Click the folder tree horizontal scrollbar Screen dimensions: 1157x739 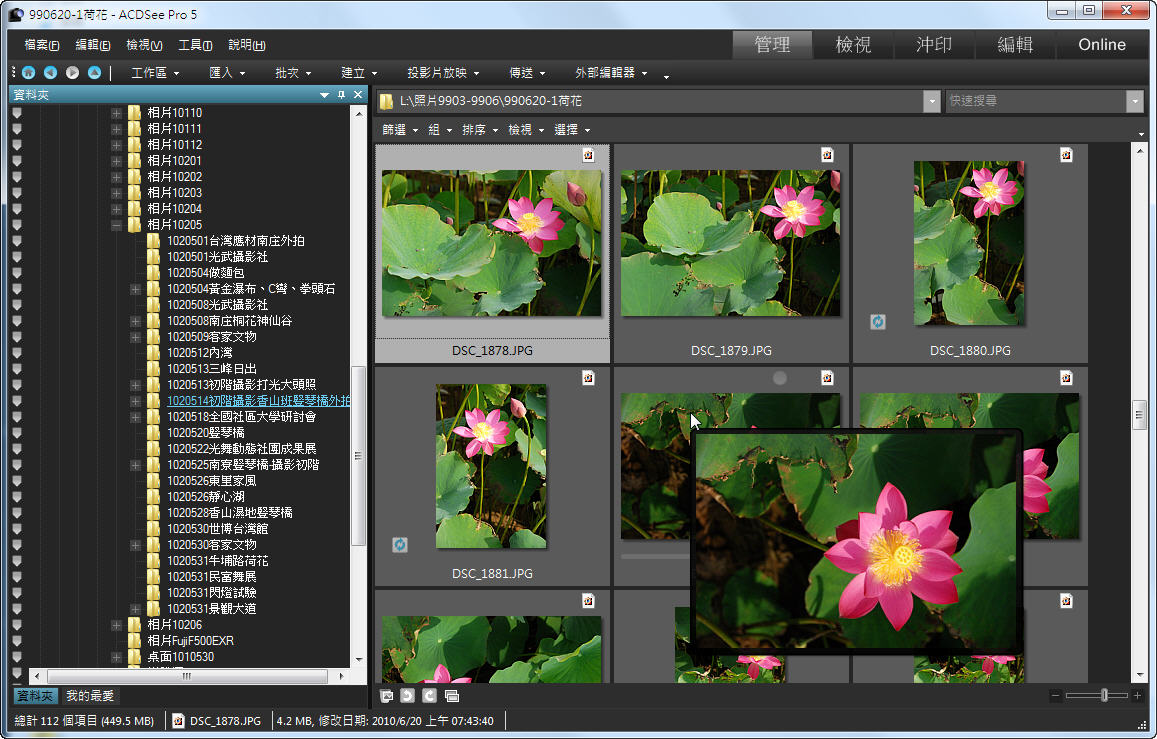[187, 676]
